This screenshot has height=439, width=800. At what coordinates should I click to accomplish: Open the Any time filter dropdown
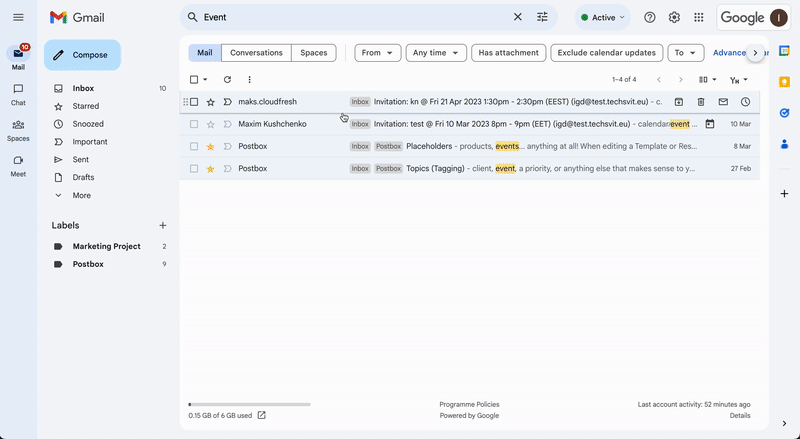pos(436,53)
